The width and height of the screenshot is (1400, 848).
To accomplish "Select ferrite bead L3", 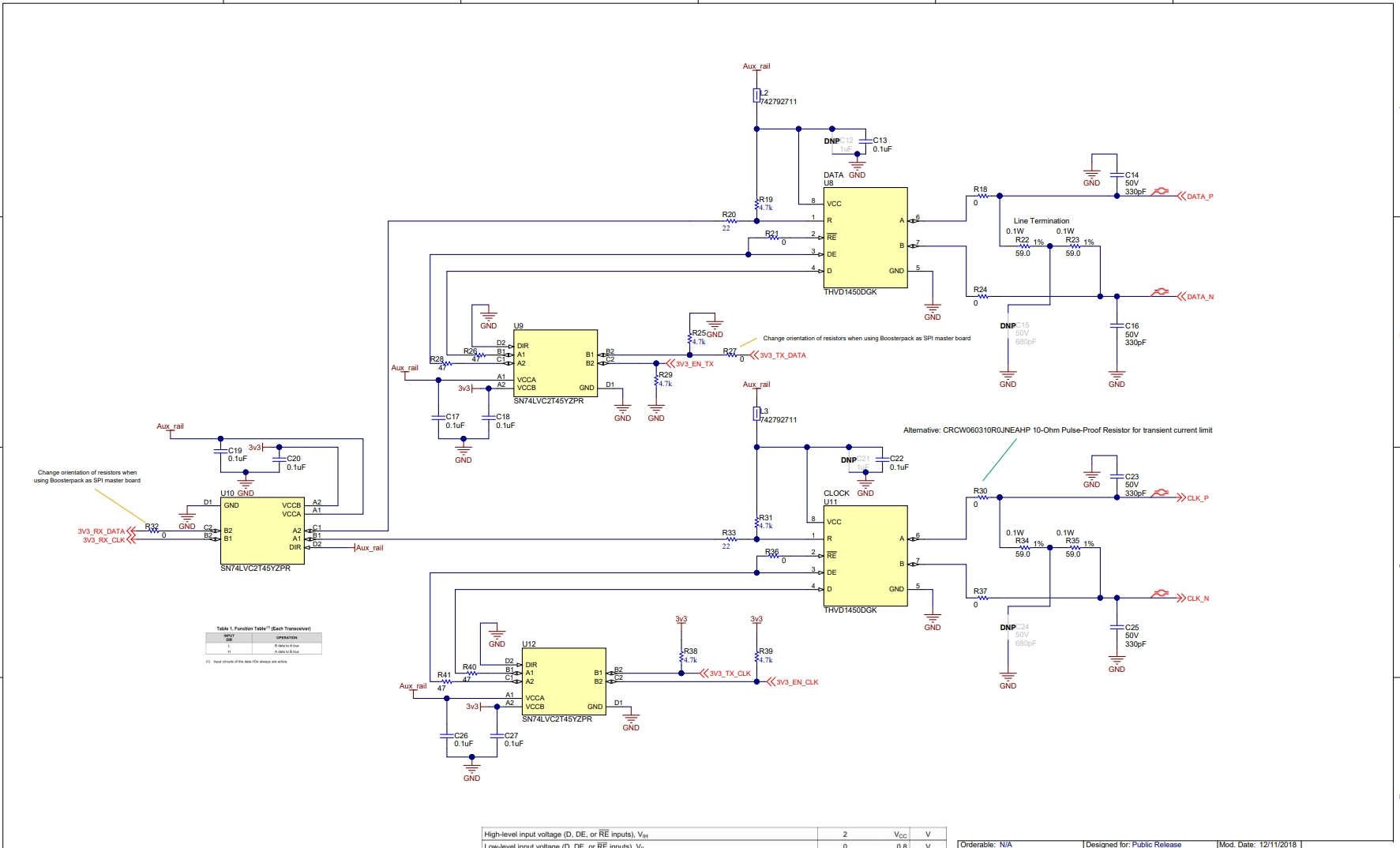I will (x=756, y=414).
